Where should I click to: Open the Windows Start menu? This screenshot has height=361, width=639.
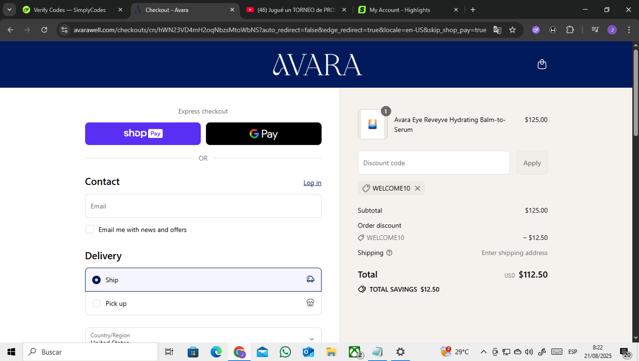pyautogui.click(x=11, y=352)
